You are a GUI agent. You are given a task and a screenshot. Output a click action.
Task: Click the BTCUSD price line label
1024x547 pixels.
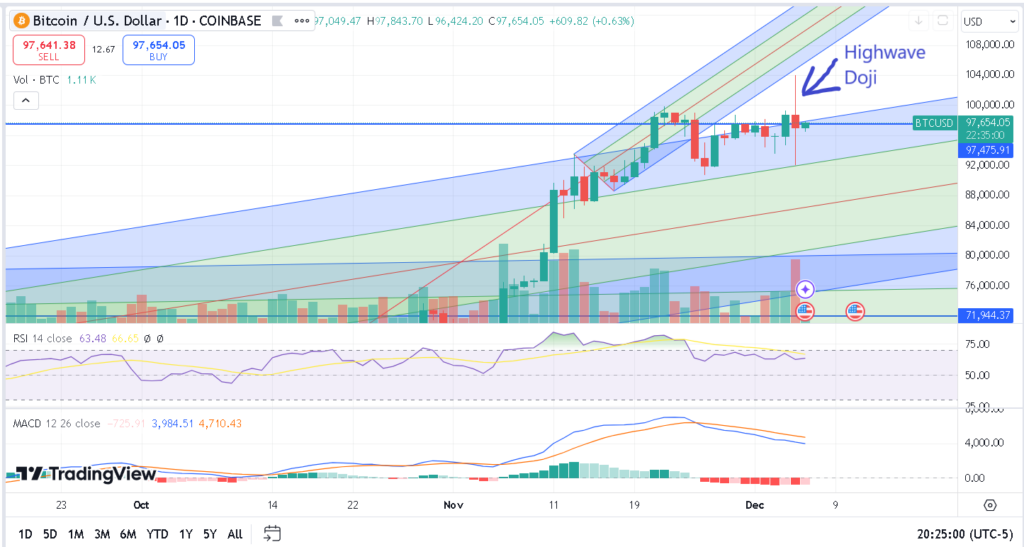(934, 123)
